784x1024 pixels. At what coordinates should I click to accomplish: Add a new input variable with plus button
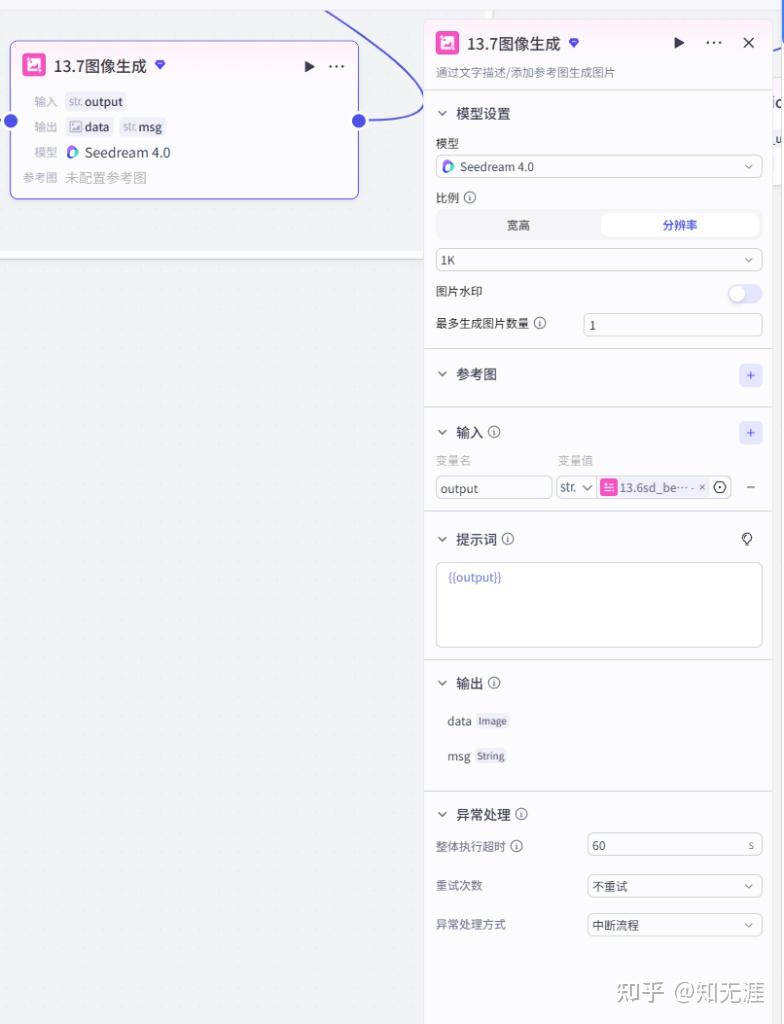[751, 432]
